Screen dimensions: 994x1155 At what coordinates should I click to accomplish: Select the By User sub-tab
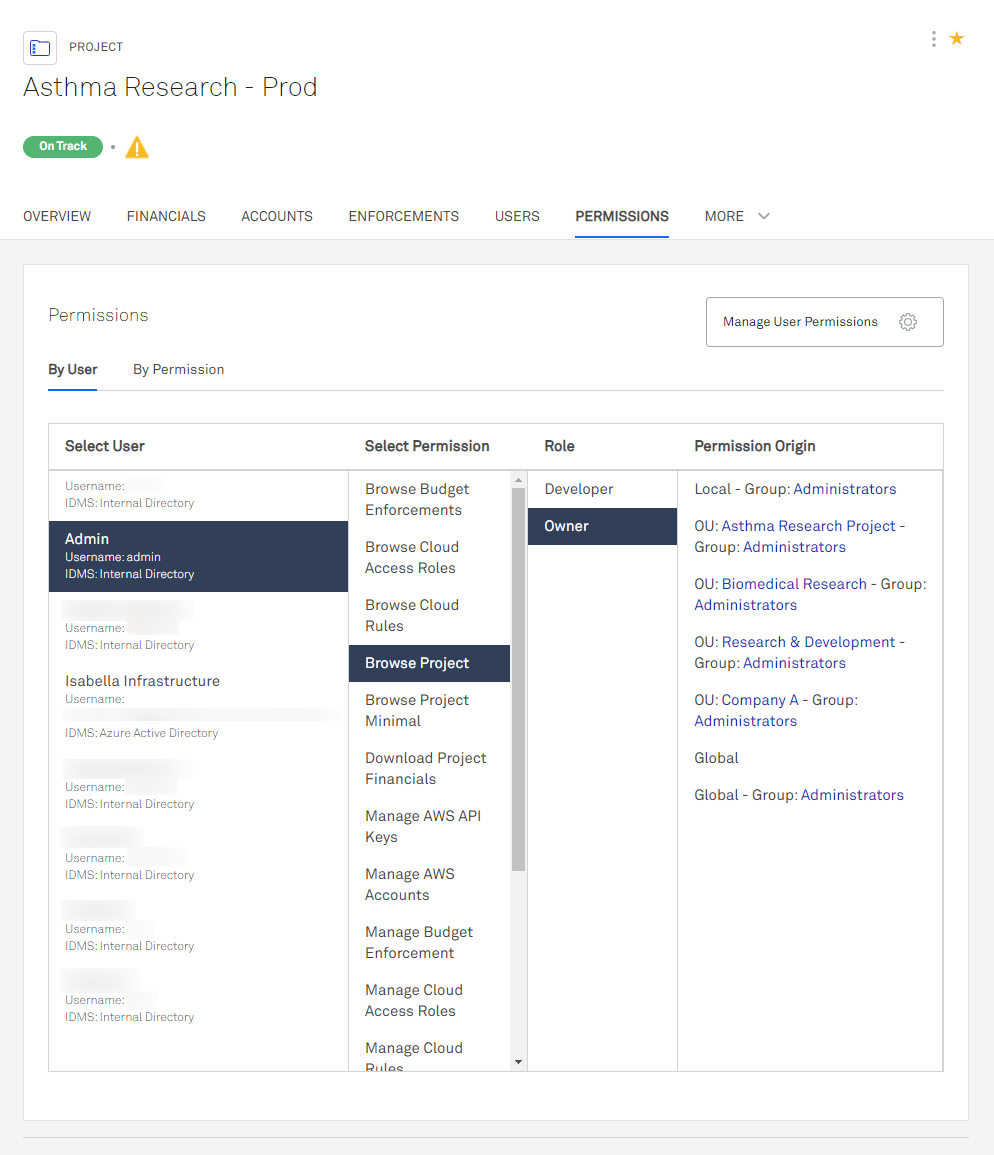tap(73, 369)
